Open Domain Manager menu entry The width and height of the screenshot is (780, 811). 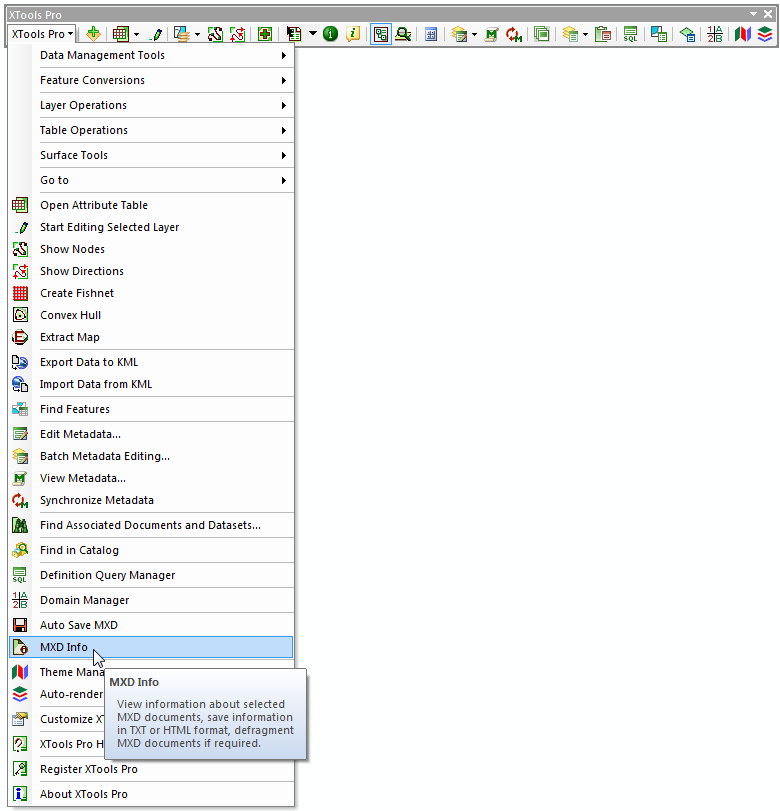[x=152, y=600]
